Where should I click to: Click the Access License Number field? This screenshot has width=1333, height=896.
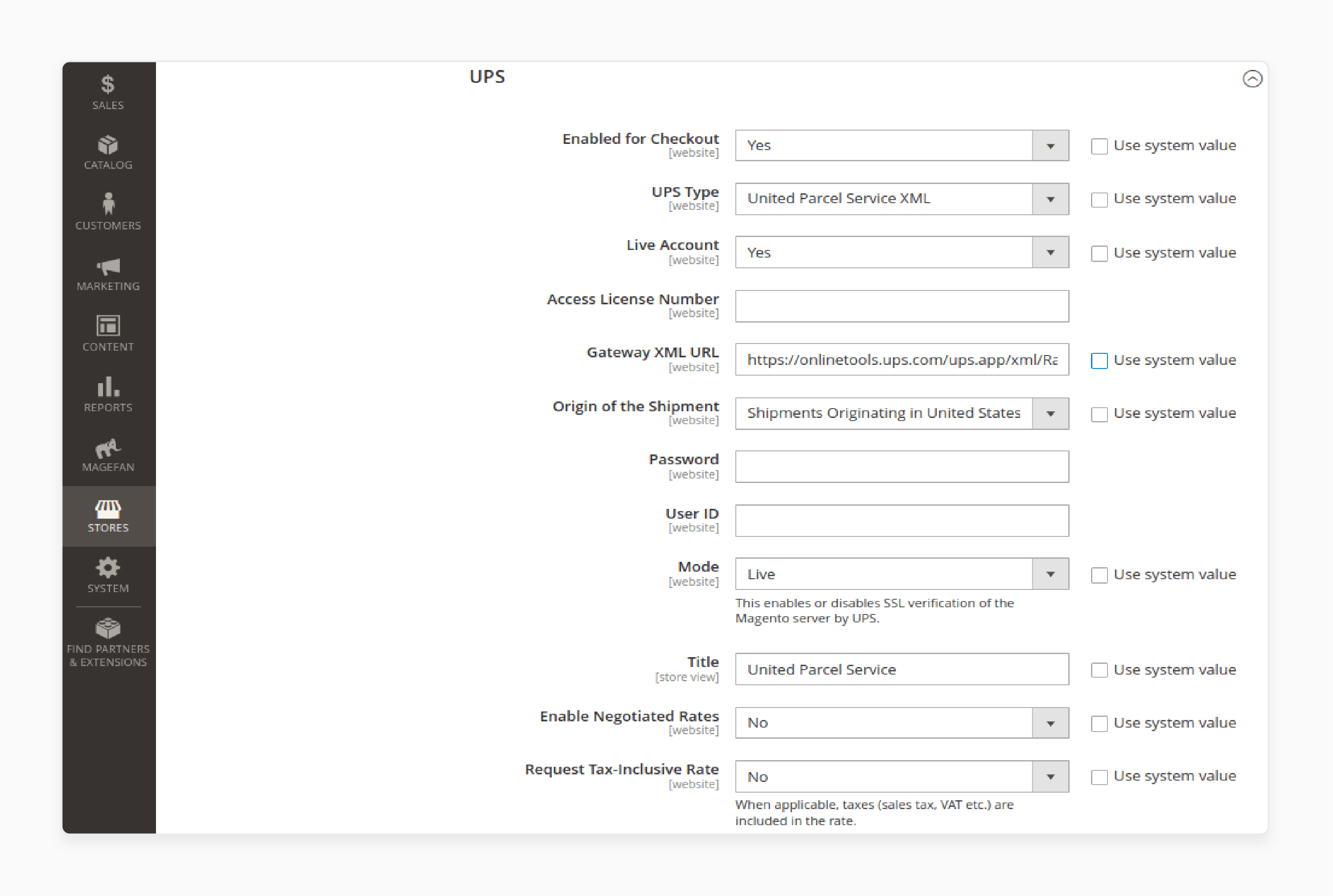point(902,306)
